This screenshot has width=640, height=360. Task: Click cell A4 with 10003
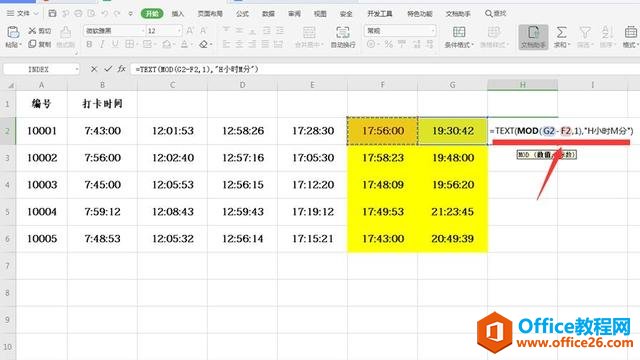(42, 185)
